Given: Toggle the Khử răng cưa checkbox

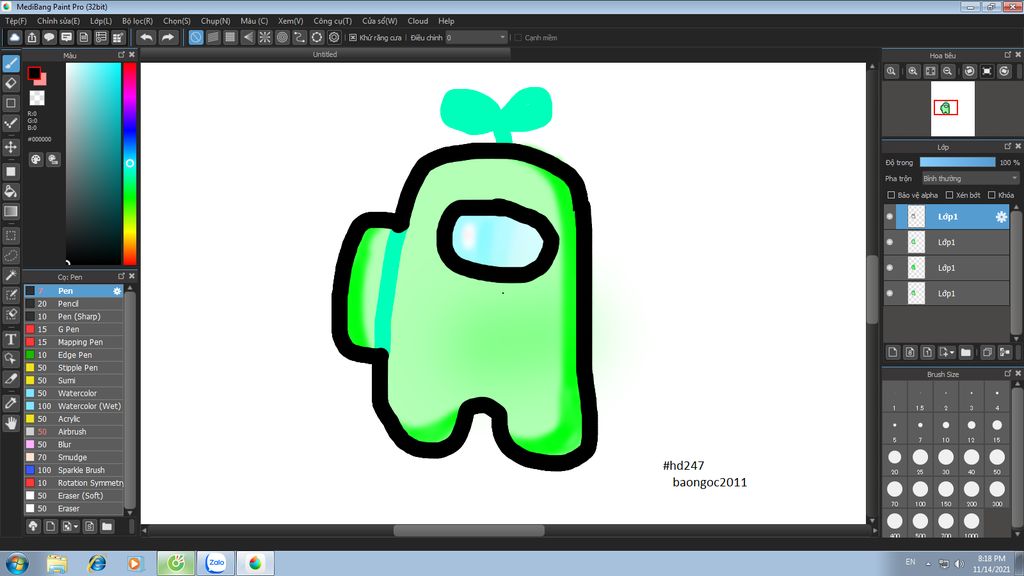Looking at the screenshot, I should pyautogui.click(x=353, y=38).
